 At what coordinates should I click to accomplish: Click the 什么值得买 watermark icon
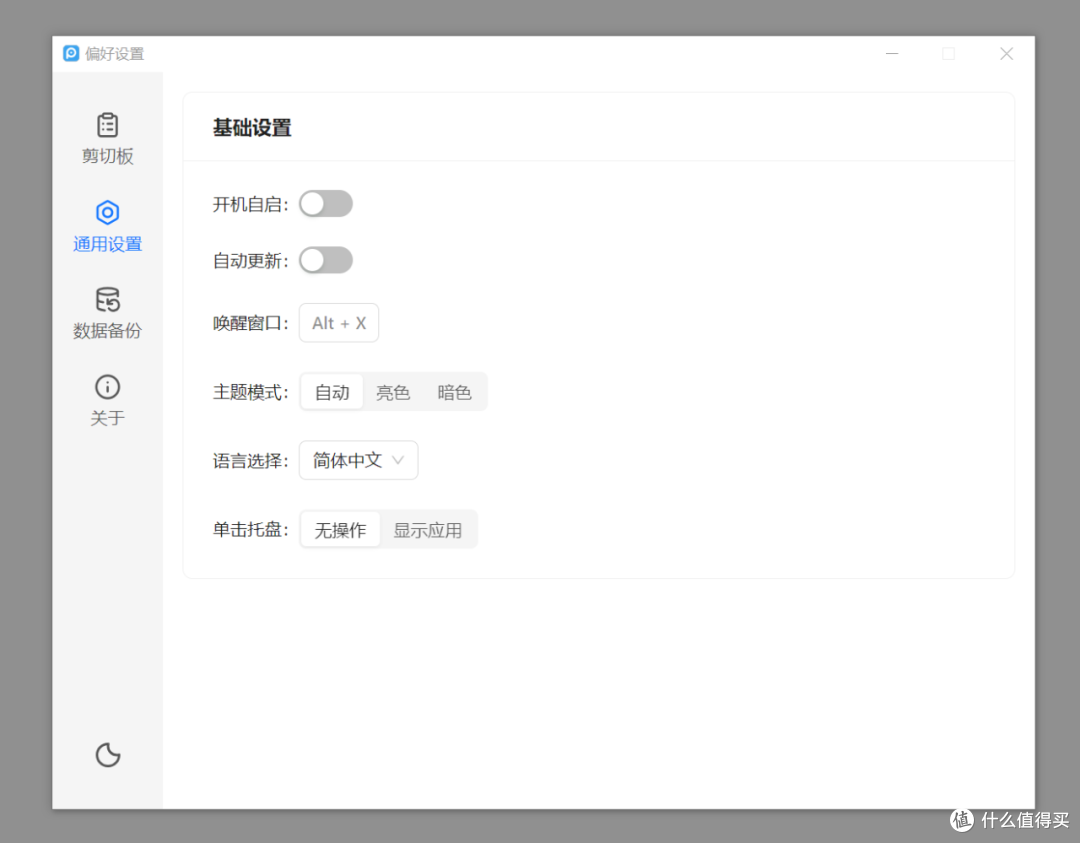(x=961, y=820)
